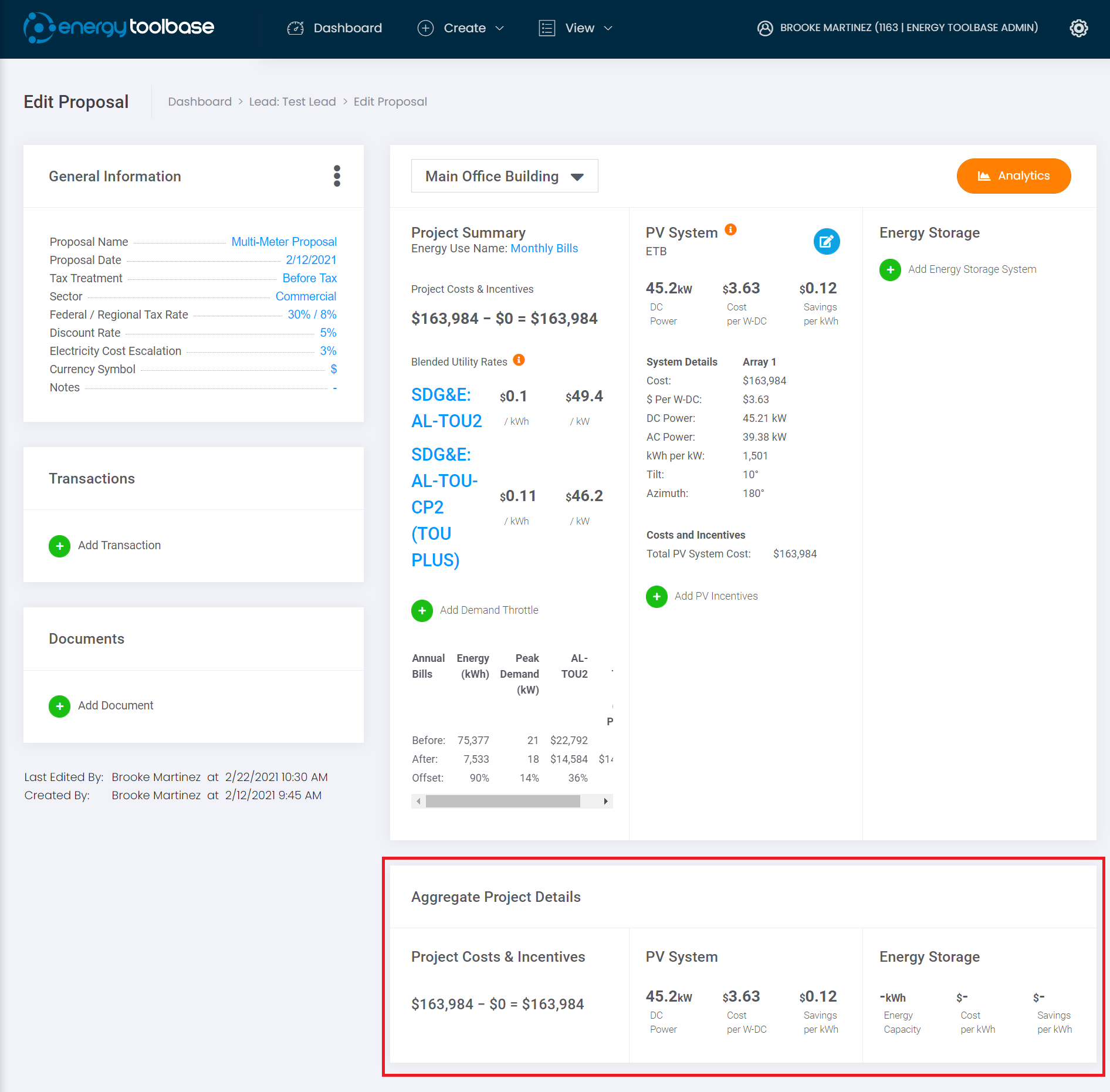Click Add Transaction link text
The image size is (1110, 1092).
(x=119, y=545)
